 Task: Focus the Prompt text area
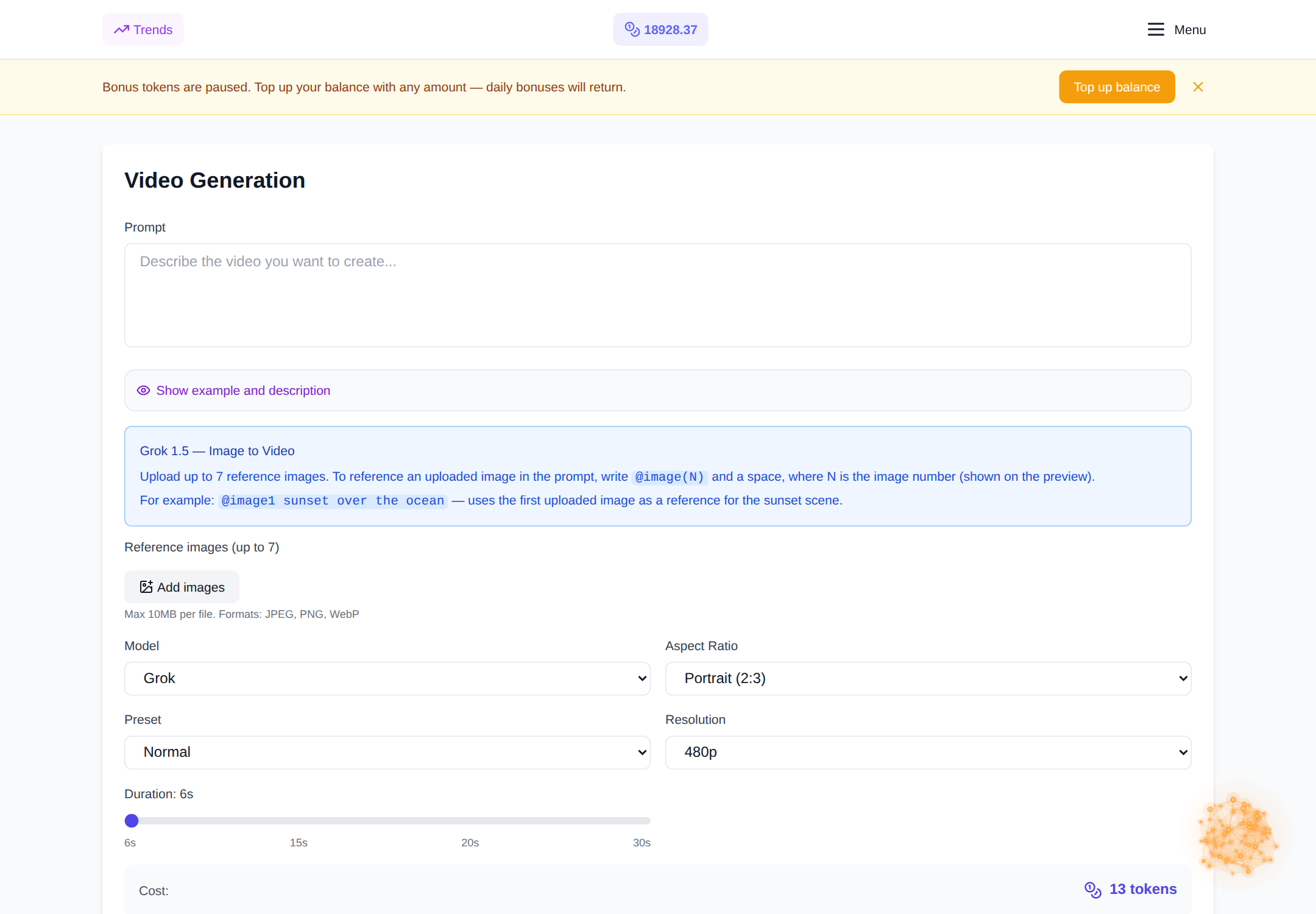tap(657, 296)
